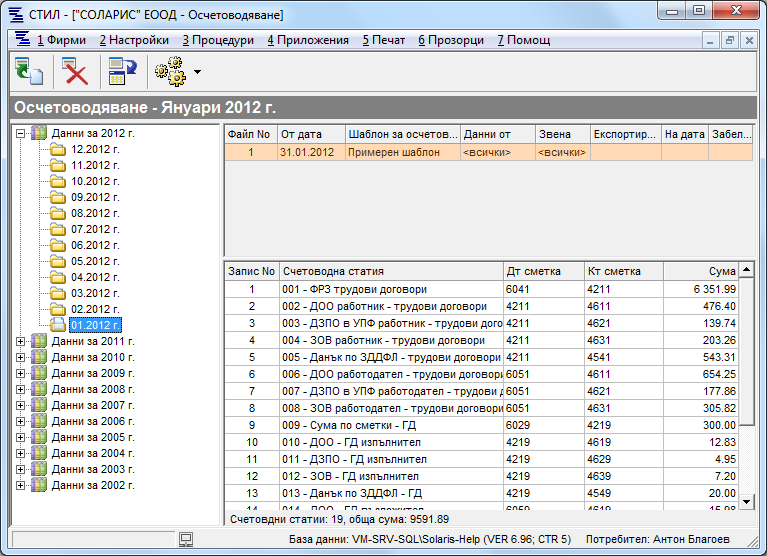The image size is (767, 556).
Task: Click the folder icon for 04.2012 г.
Action: (x=58, y=277)
